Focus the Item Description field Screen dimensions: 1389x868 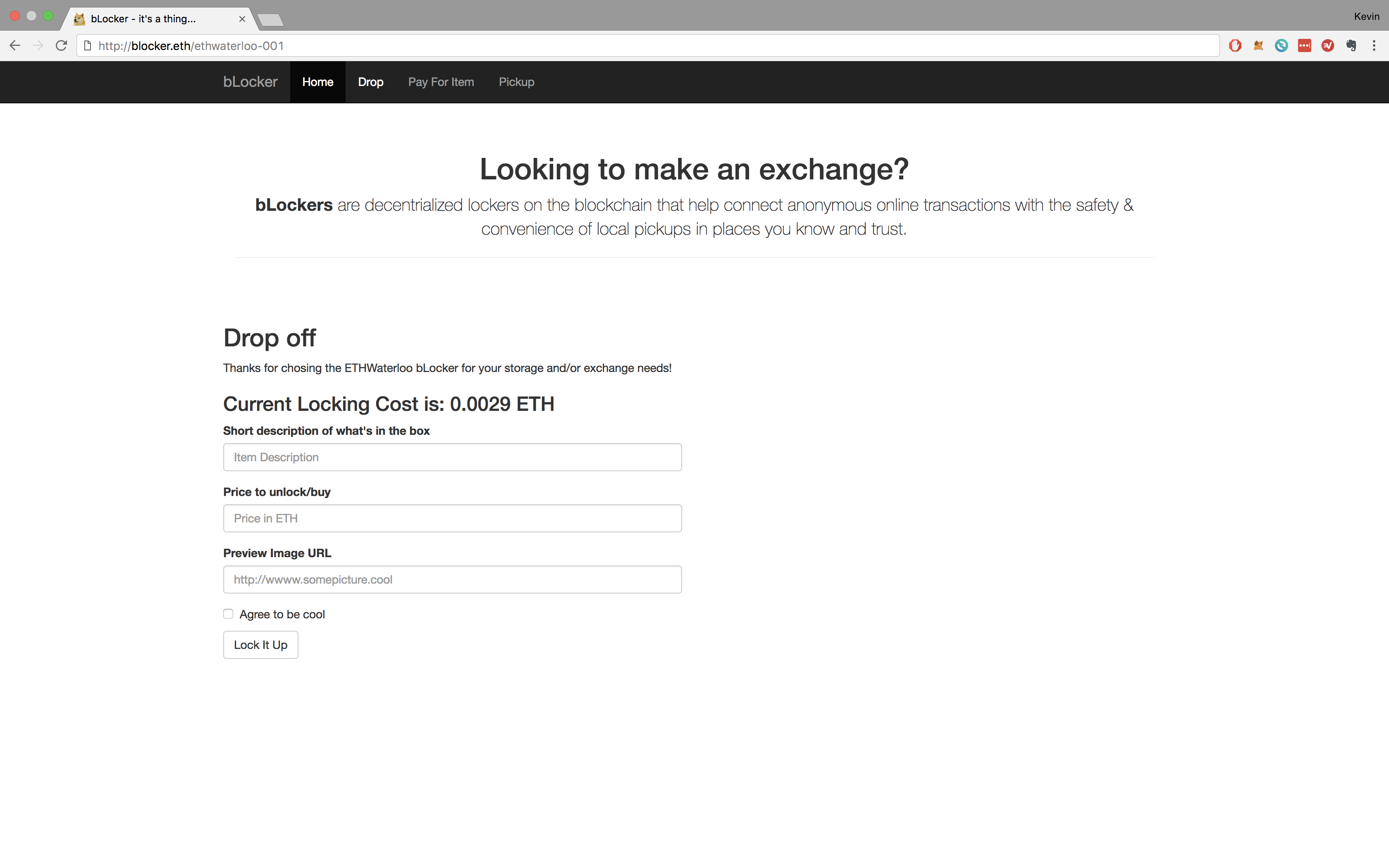(x=452, y=457)
